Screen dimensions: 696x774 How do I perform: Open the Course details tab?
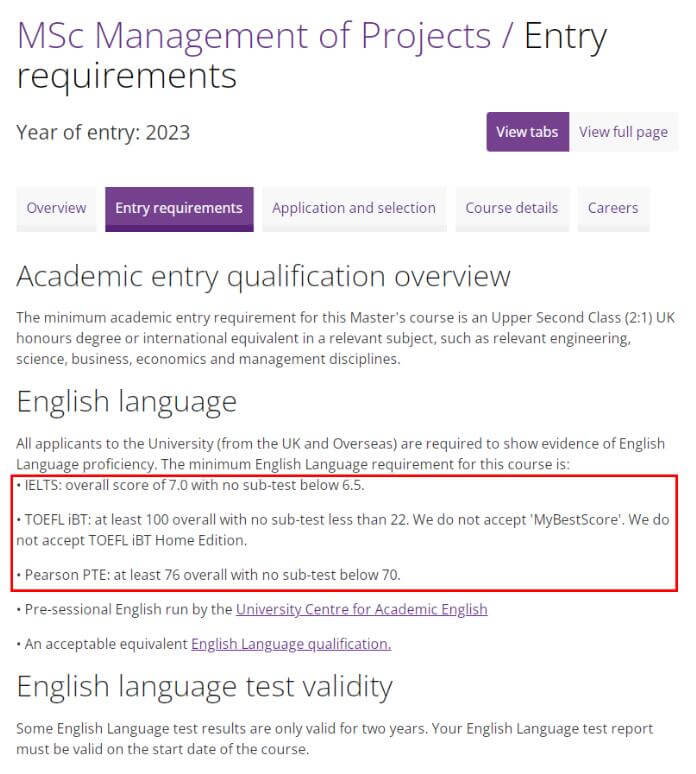click(x=512, y=208)
